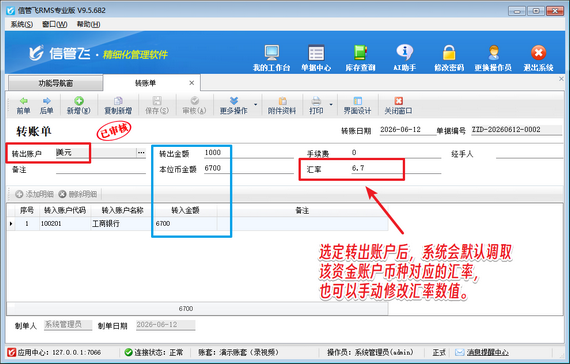
Task: Go to next document with 后单
Action: click(x=47, y=105)
